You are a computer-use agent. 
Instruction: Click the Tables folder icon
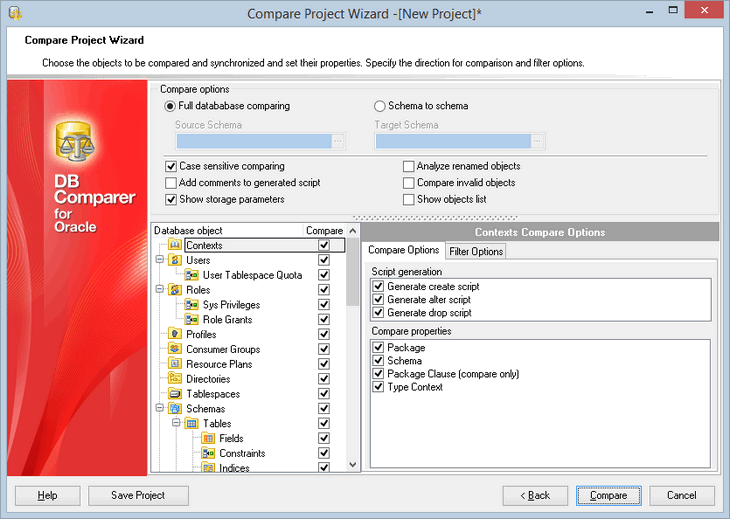pyautogui.click(x=191, y=423)
